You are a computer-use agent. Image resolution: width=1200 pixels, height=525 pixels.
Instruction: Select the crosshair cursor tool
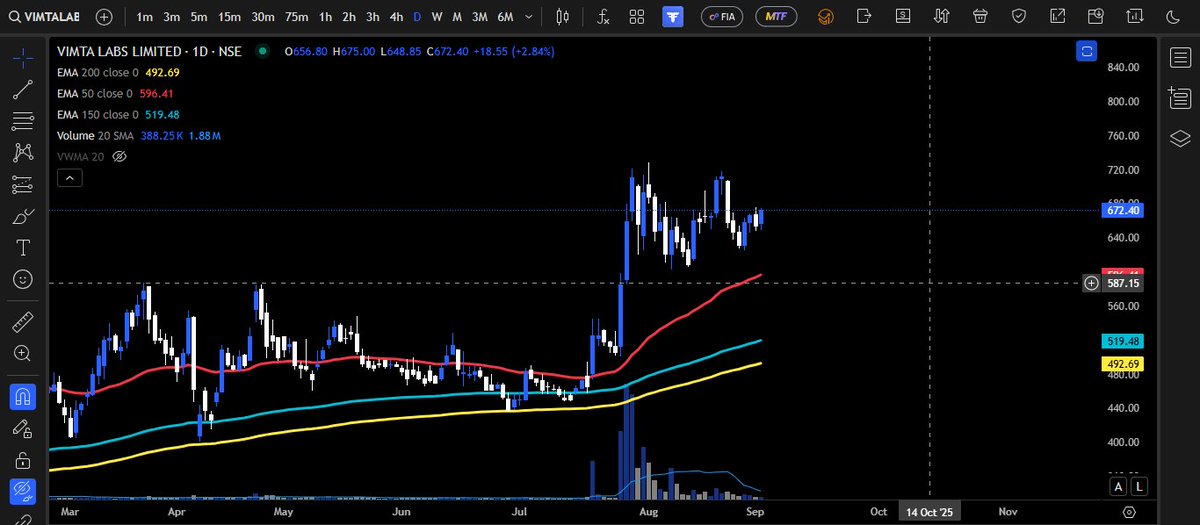(23, 58)
